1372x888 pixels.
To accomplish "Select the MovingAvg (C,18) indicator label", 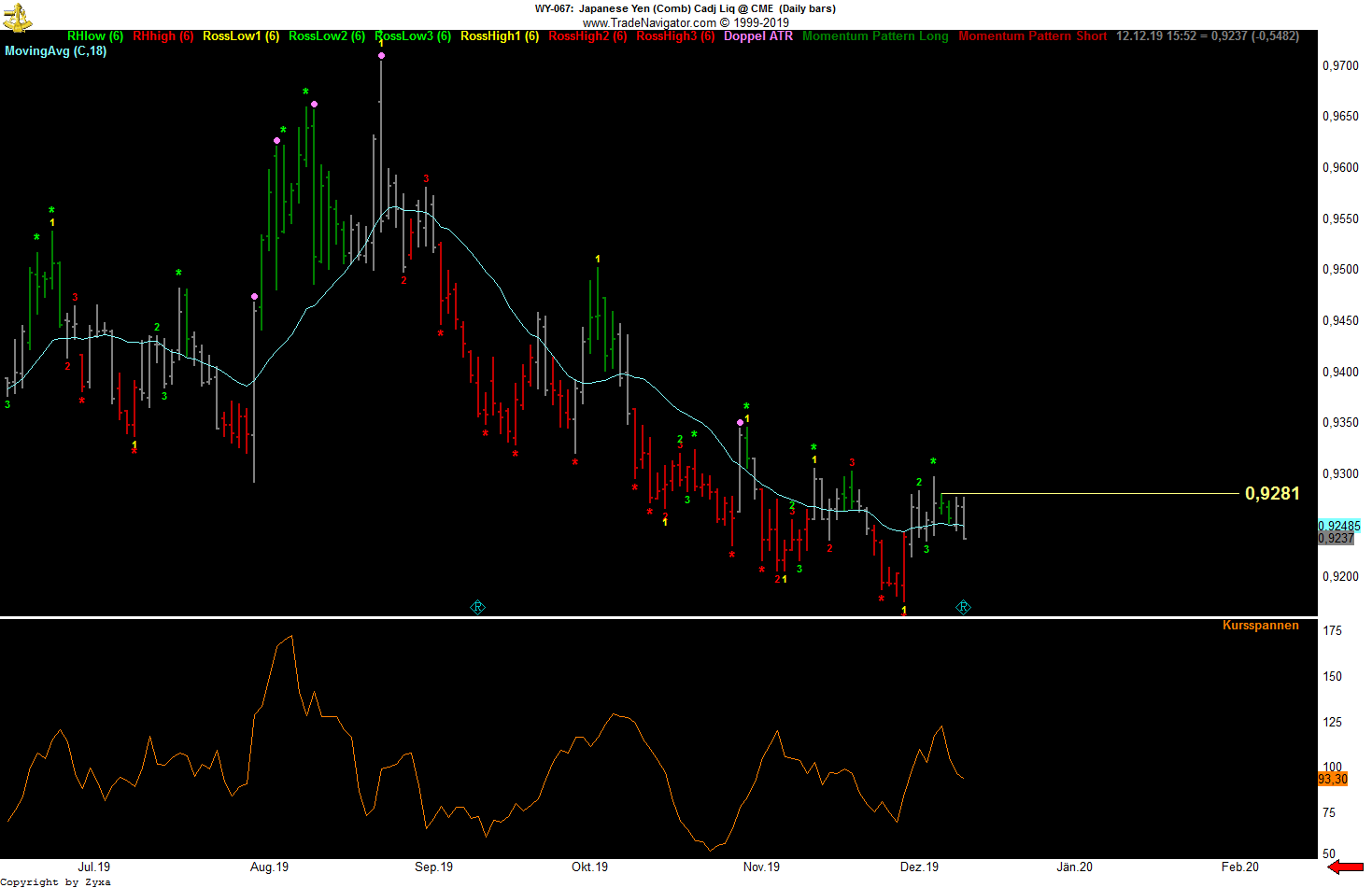I will (56, 51).
